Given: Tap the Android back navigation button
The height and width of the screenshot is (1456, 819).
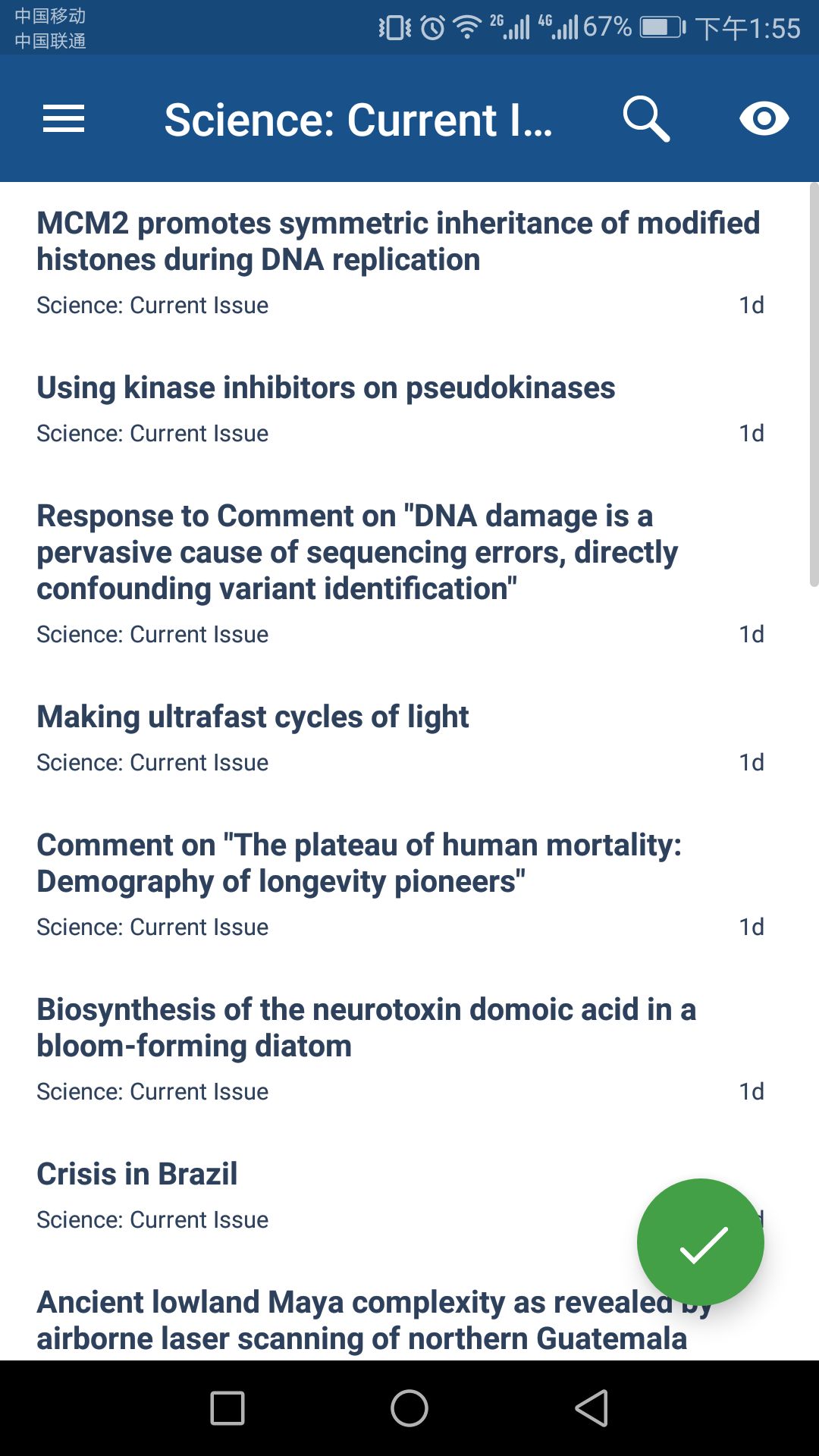Looking at the screenshot, I should pos(591,1408).
